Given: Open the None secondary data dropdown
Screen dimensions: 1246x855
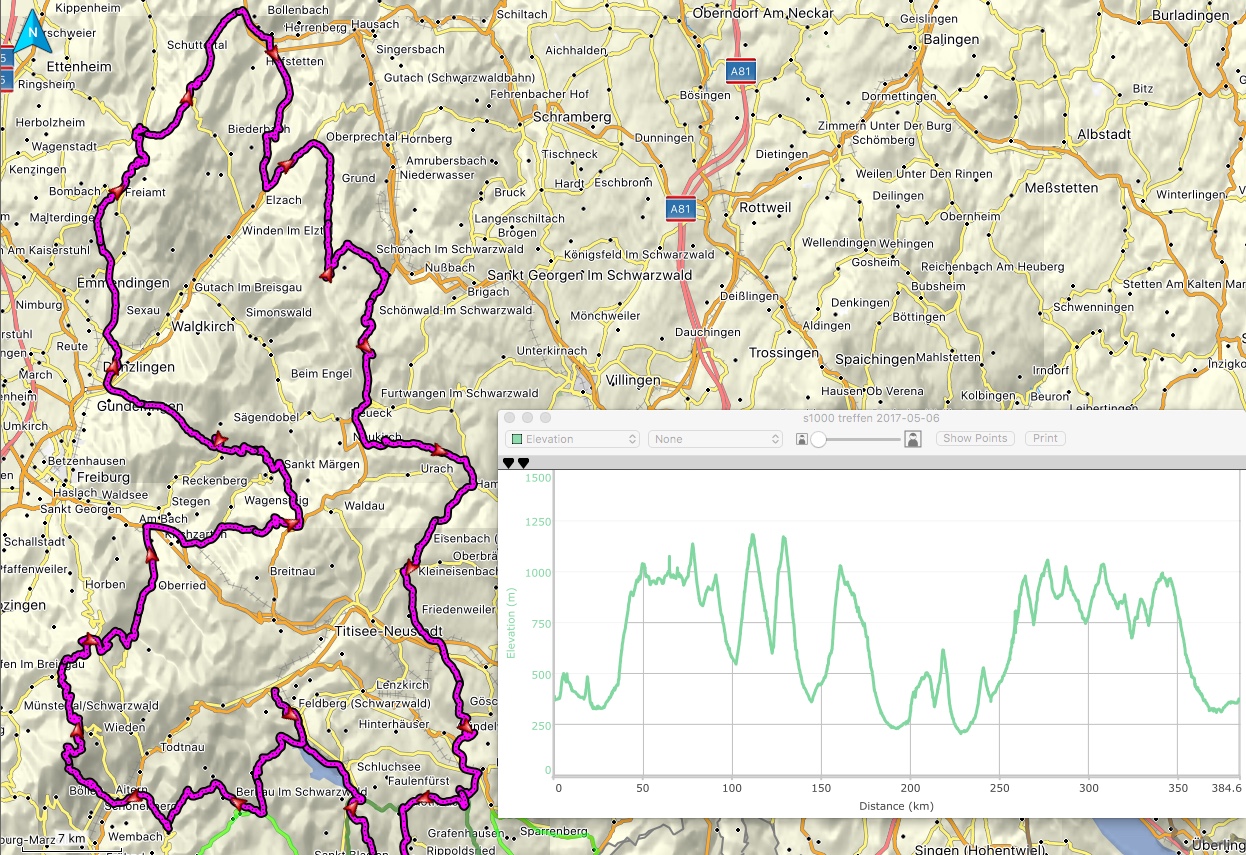Looking at the screenshot, I should tap(714, 439).
